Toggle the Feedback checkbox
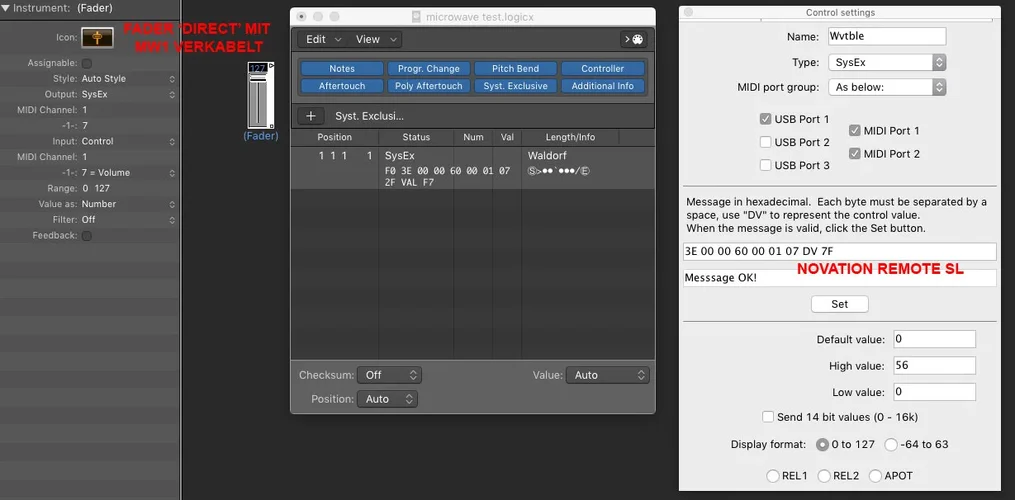Screen dimensions: 1015x500 click(87, 236)
